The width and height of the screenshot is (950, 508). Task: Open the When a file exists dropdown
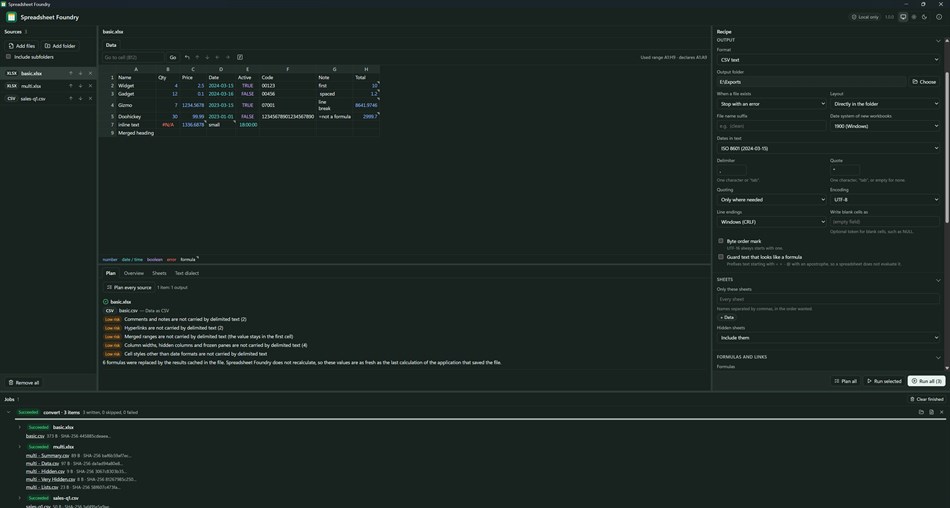click(x=771, y=104)
